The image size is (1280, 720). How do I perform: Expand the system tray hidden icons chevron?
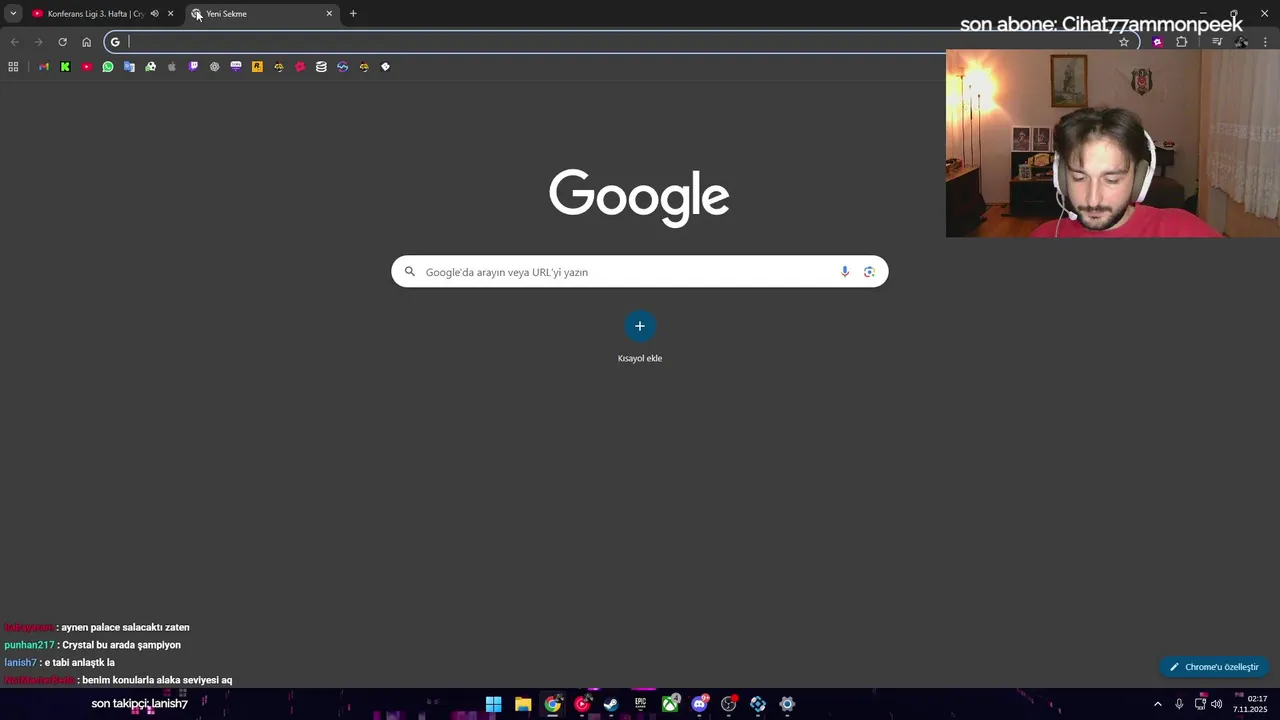pyautogui.click(x=1158, y=704)
